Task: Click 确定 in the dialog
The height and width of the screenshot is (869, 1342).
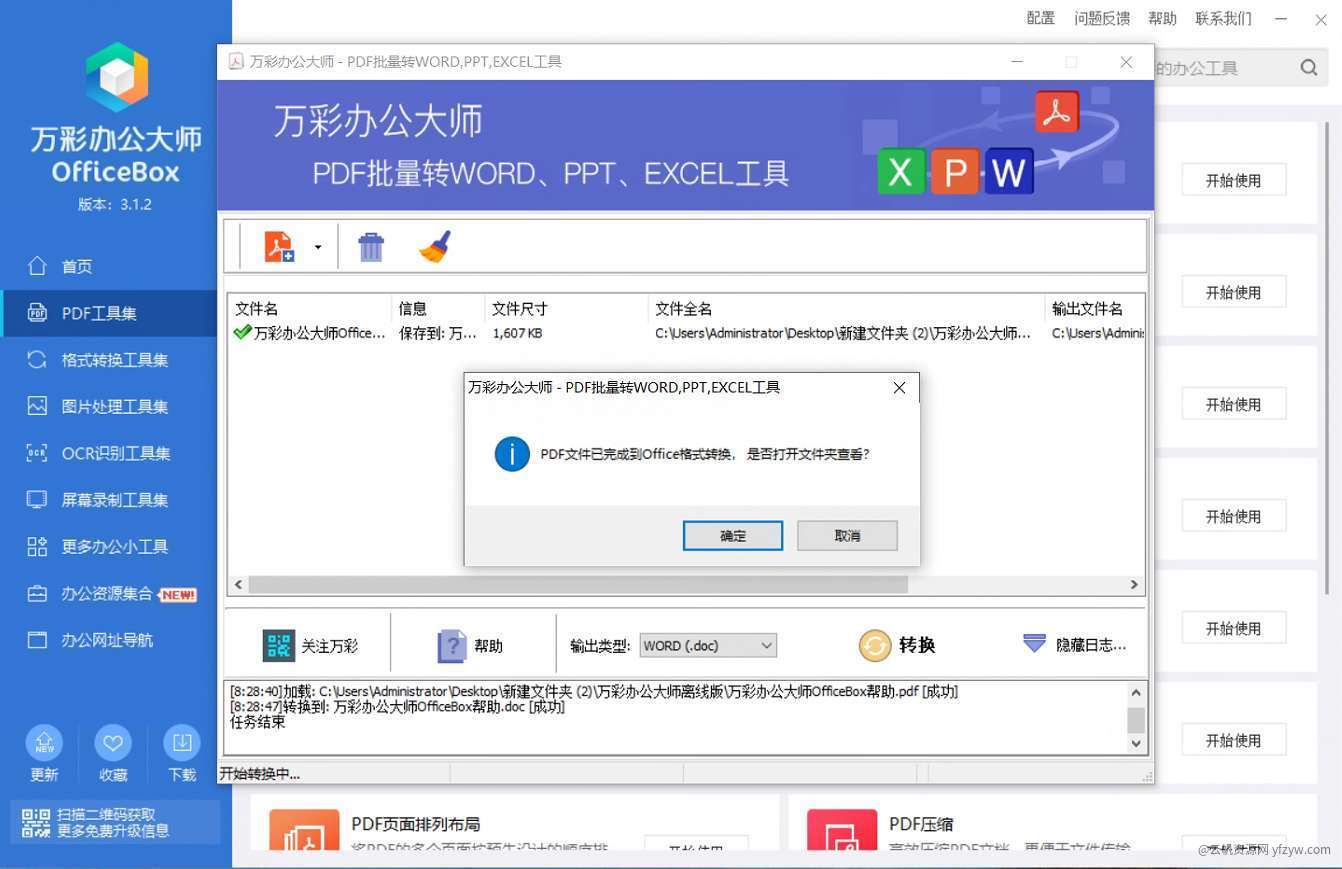Action: click(733, 536)
